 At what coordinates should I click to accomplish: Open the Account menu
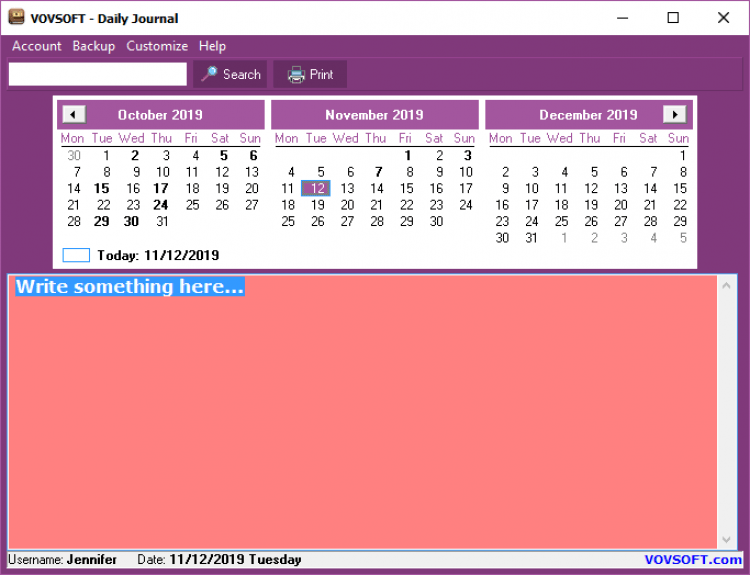[x=36, y=46]
